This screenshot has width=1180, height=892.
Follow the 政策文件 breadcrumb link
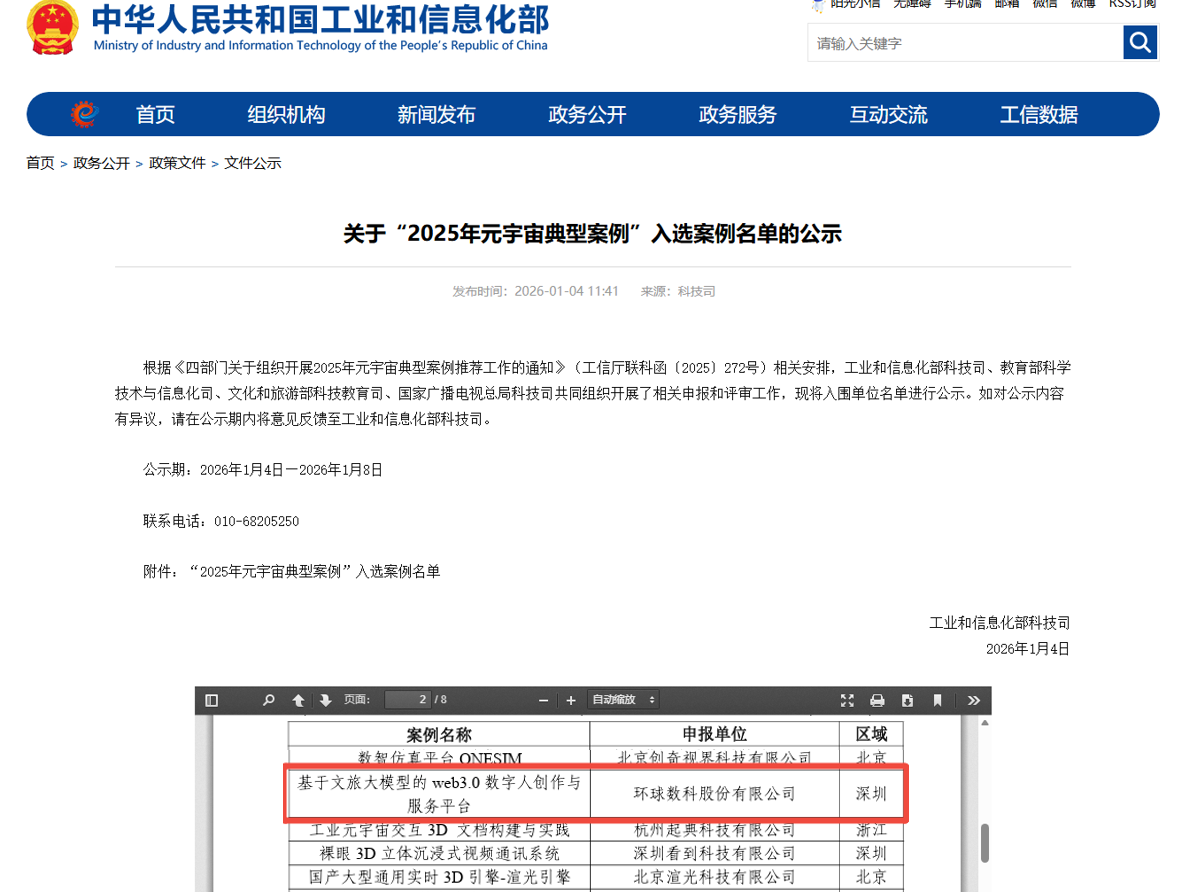177,163
